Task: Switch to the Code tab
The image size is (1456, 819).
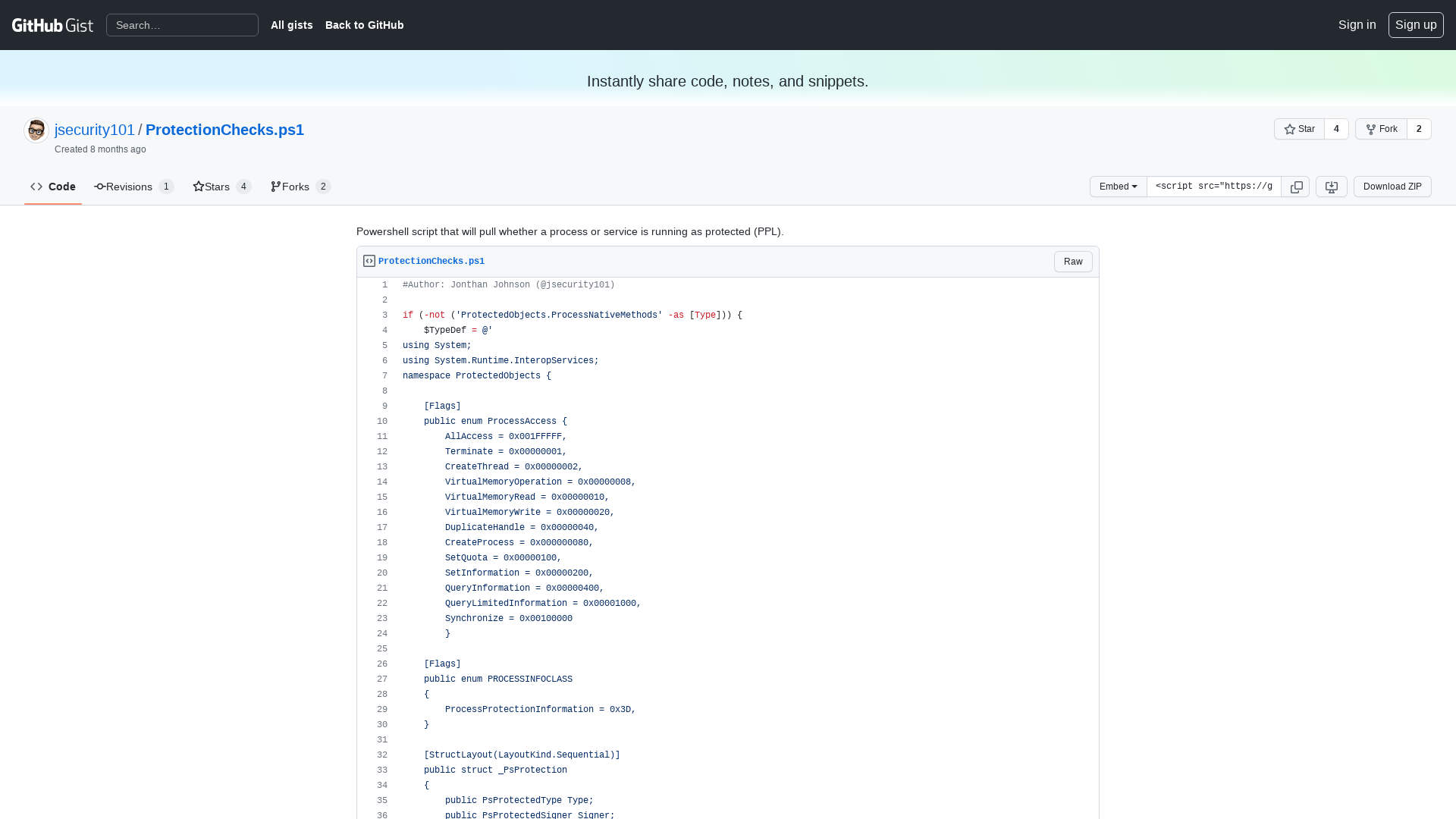Action: coord(53,187)
